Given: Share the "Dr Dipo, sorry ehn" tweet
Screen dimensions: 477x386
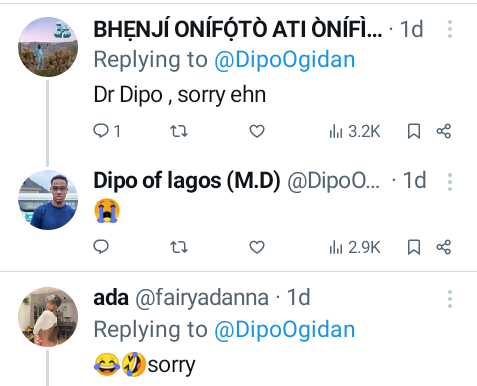Looking at the screenshot, I should [444, 131].
